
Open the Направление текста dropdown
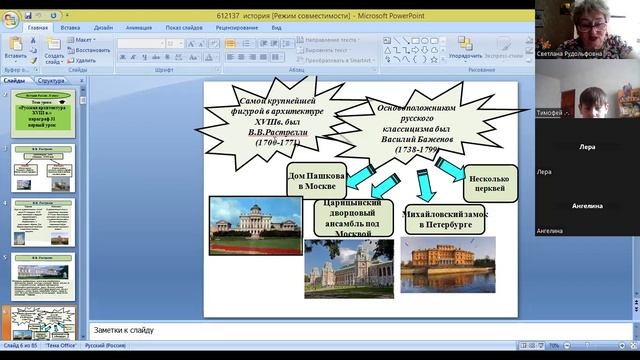pyautogui.click(x=329, y=40)
